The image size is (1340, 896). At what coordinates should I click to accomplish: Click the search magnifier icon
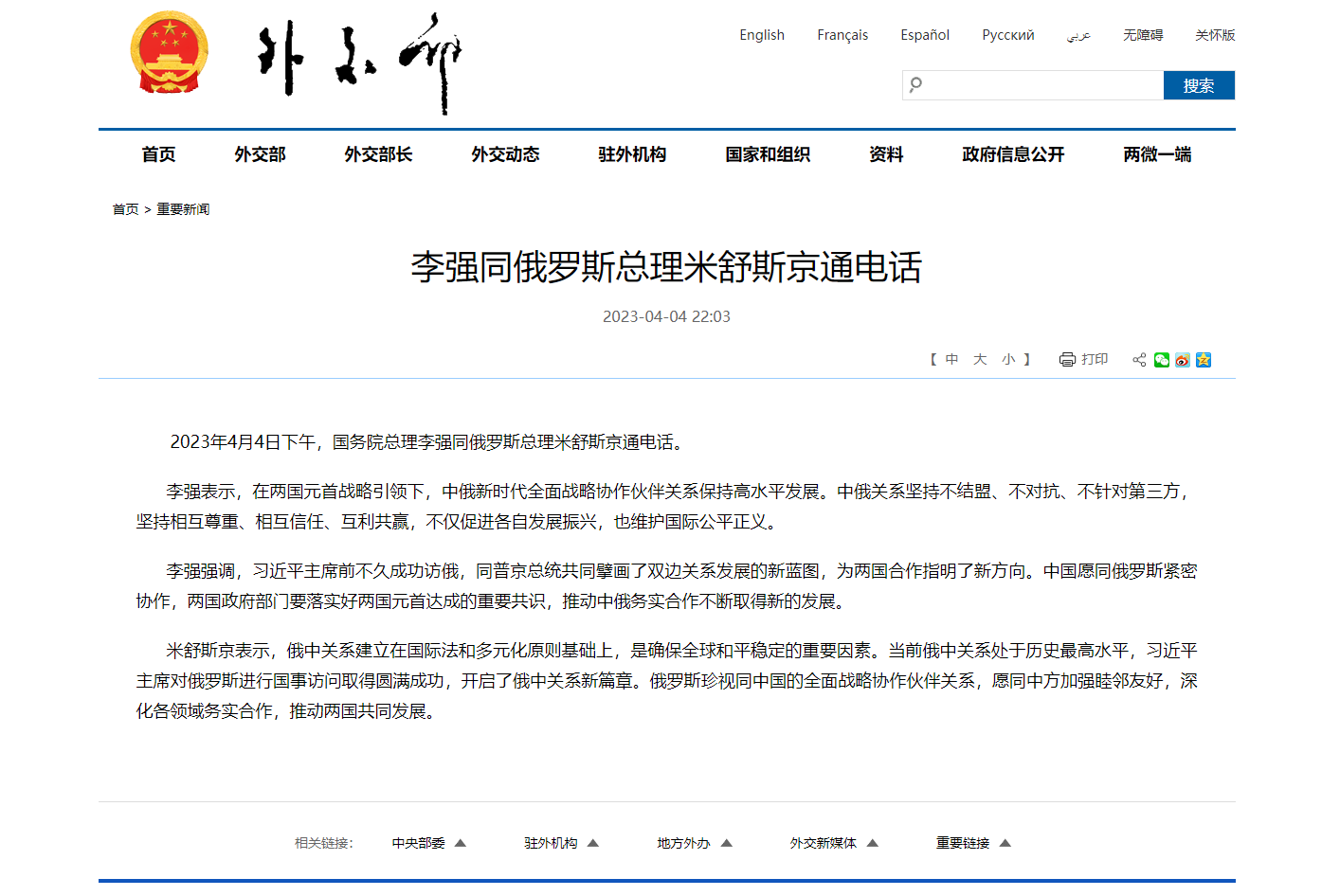pos(915,85)
